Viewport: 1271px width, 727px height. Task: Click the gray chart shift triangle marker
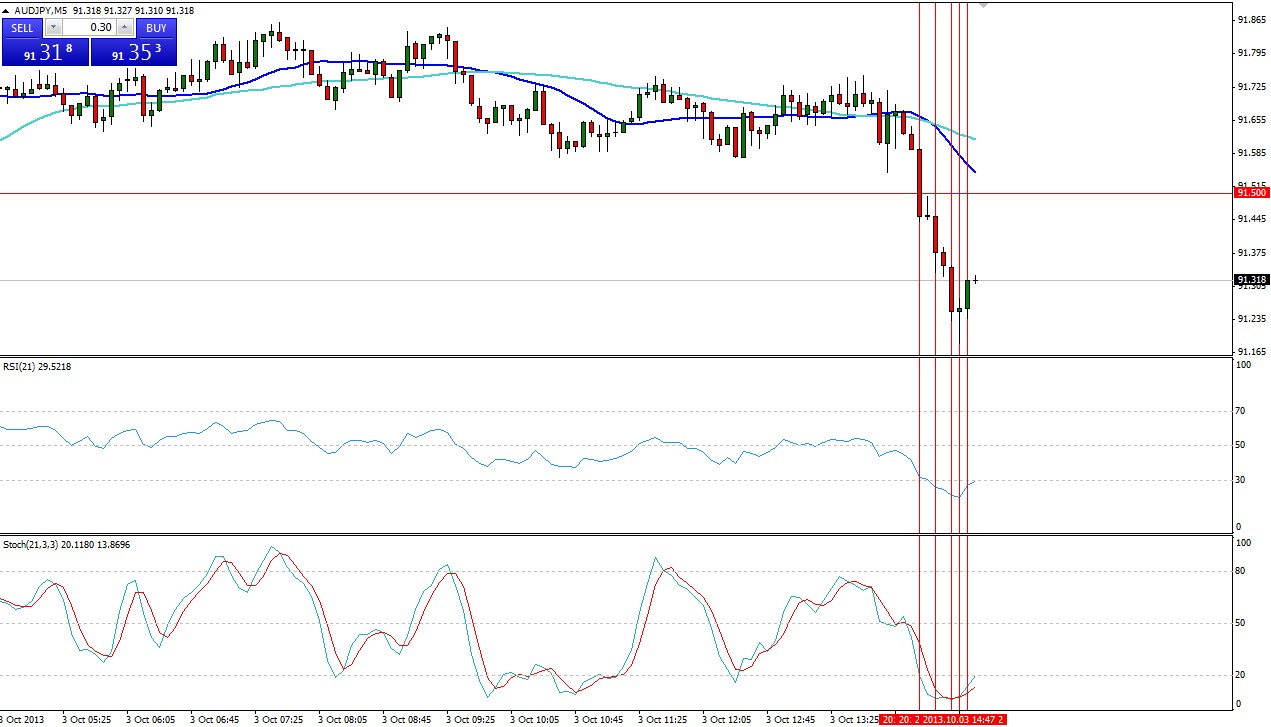point(984,6)
